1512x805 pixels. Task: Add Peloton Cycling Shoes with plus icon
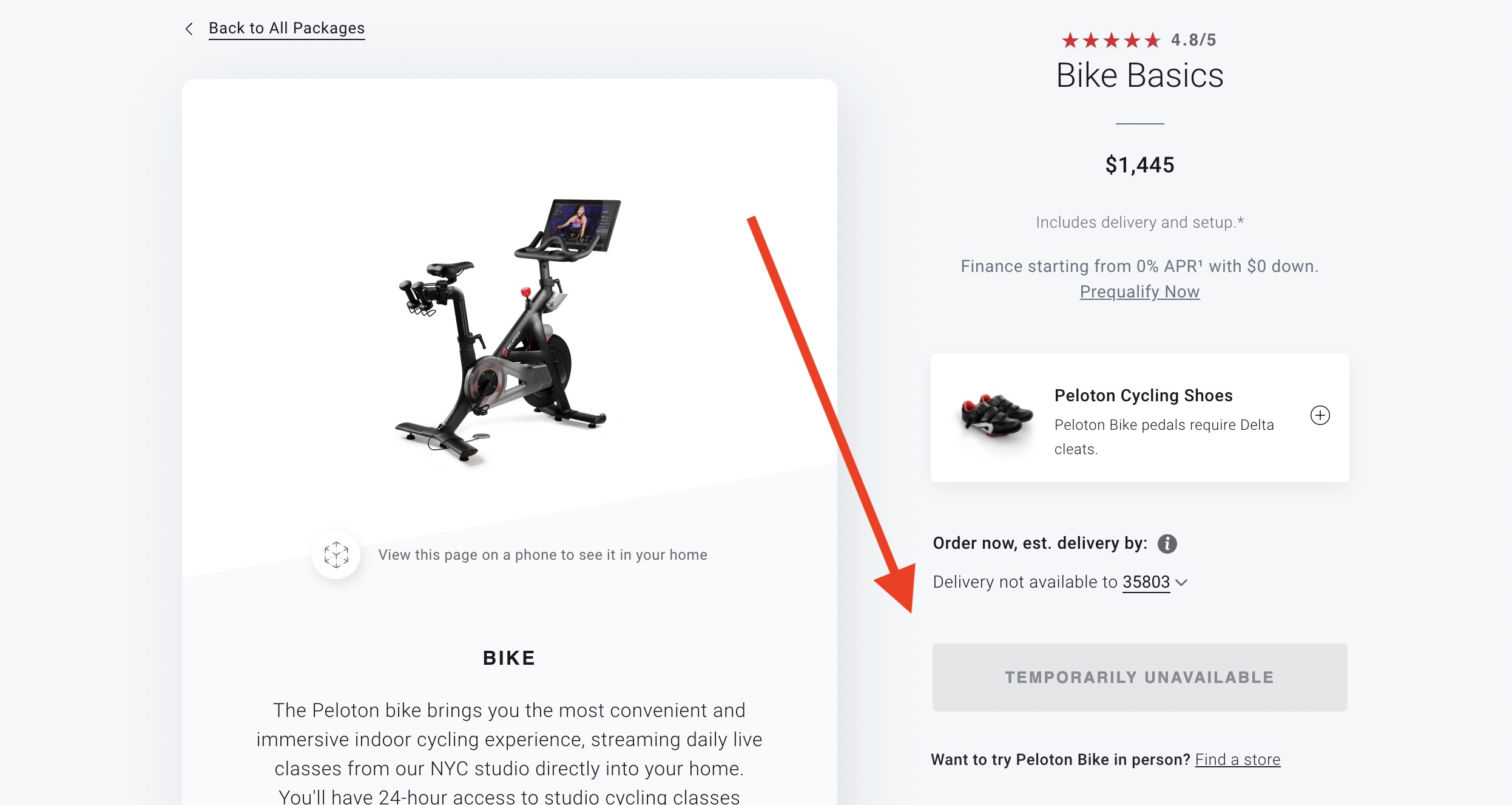click(x=1320, y=415)
